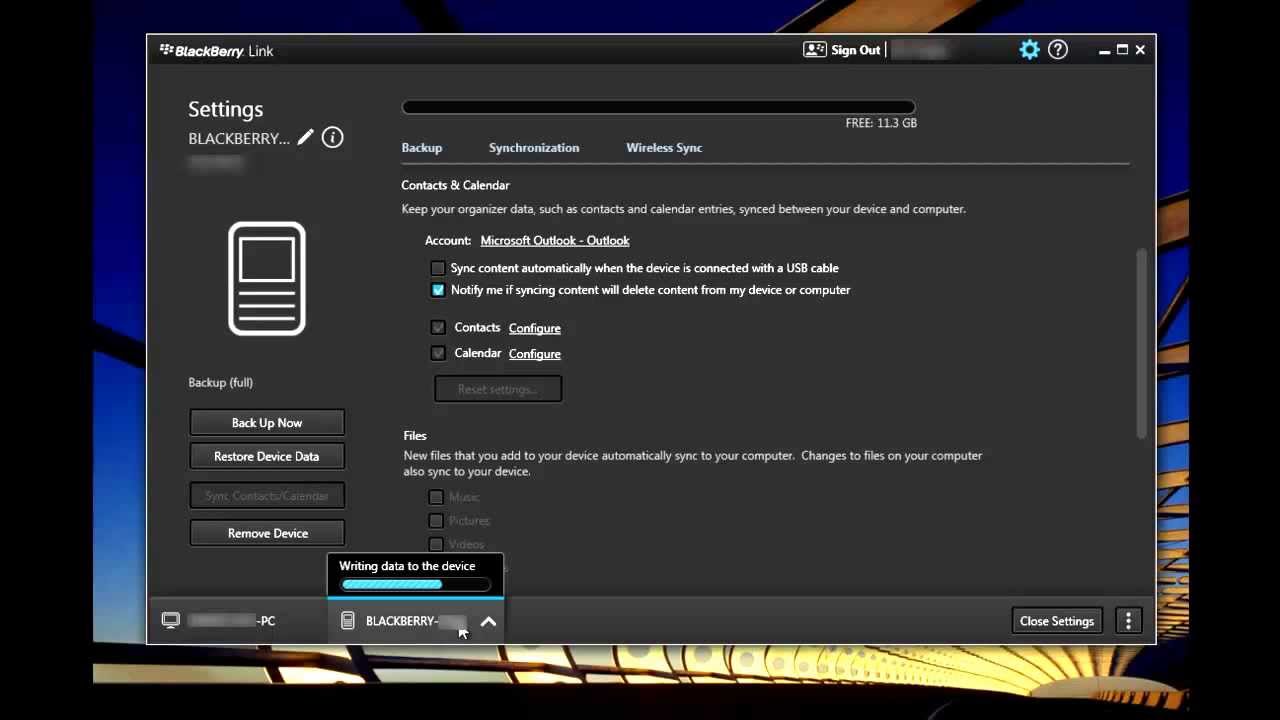Select the BLACKBERRY device name in bottom bar
Viewport: 1280px width, 720px height.
[416, 621]
